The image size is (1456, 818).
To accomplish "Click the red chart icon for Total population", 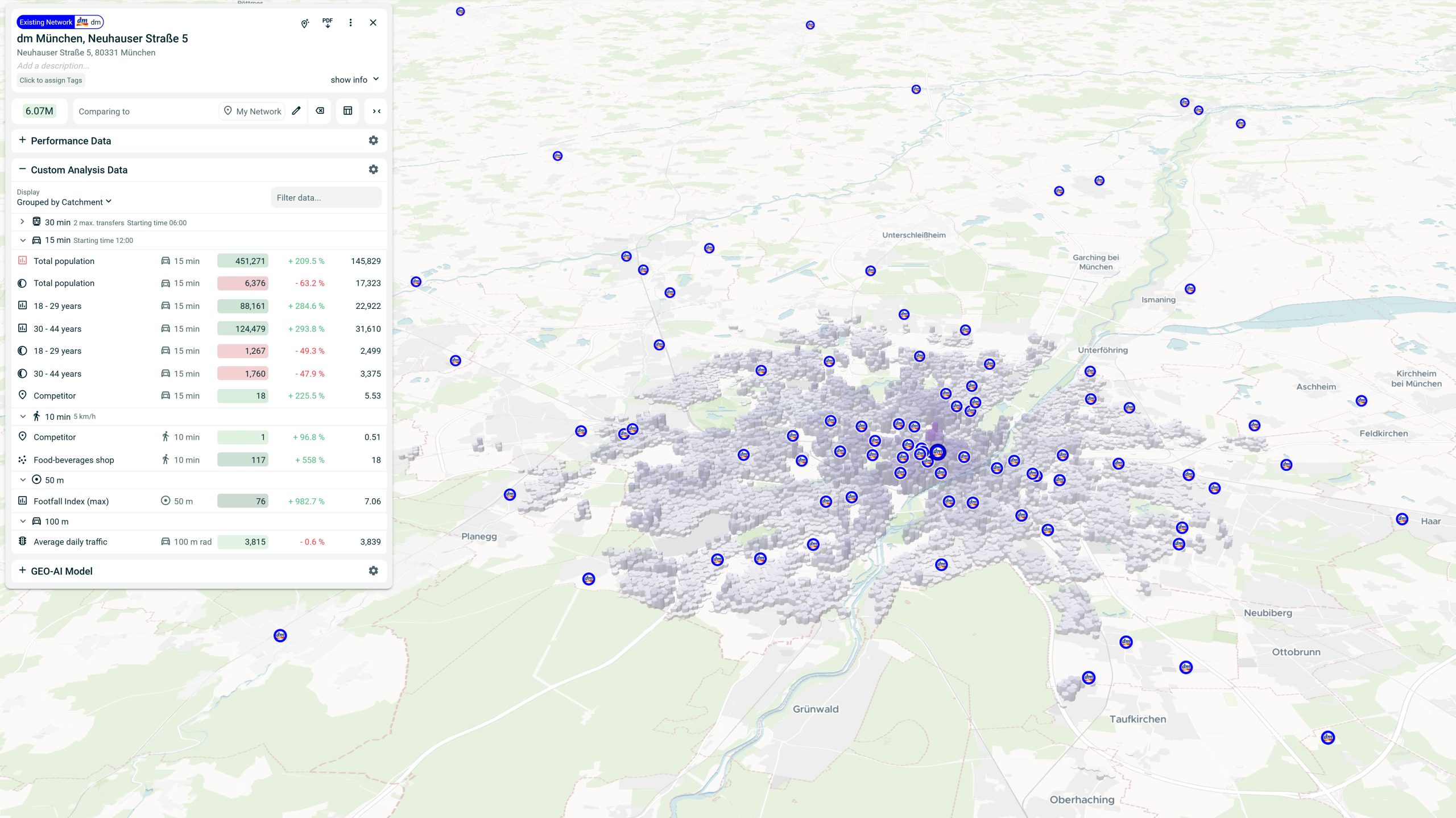I will pos(22,261).
